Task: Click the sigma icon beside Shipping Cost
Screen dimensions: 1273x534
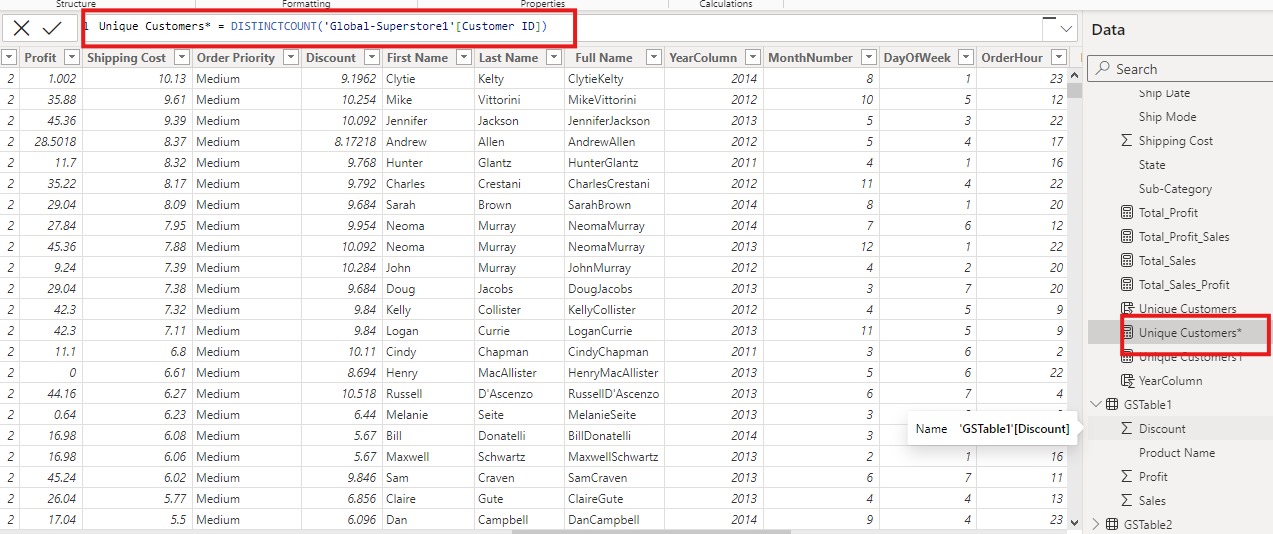Action: (1127, 141)
